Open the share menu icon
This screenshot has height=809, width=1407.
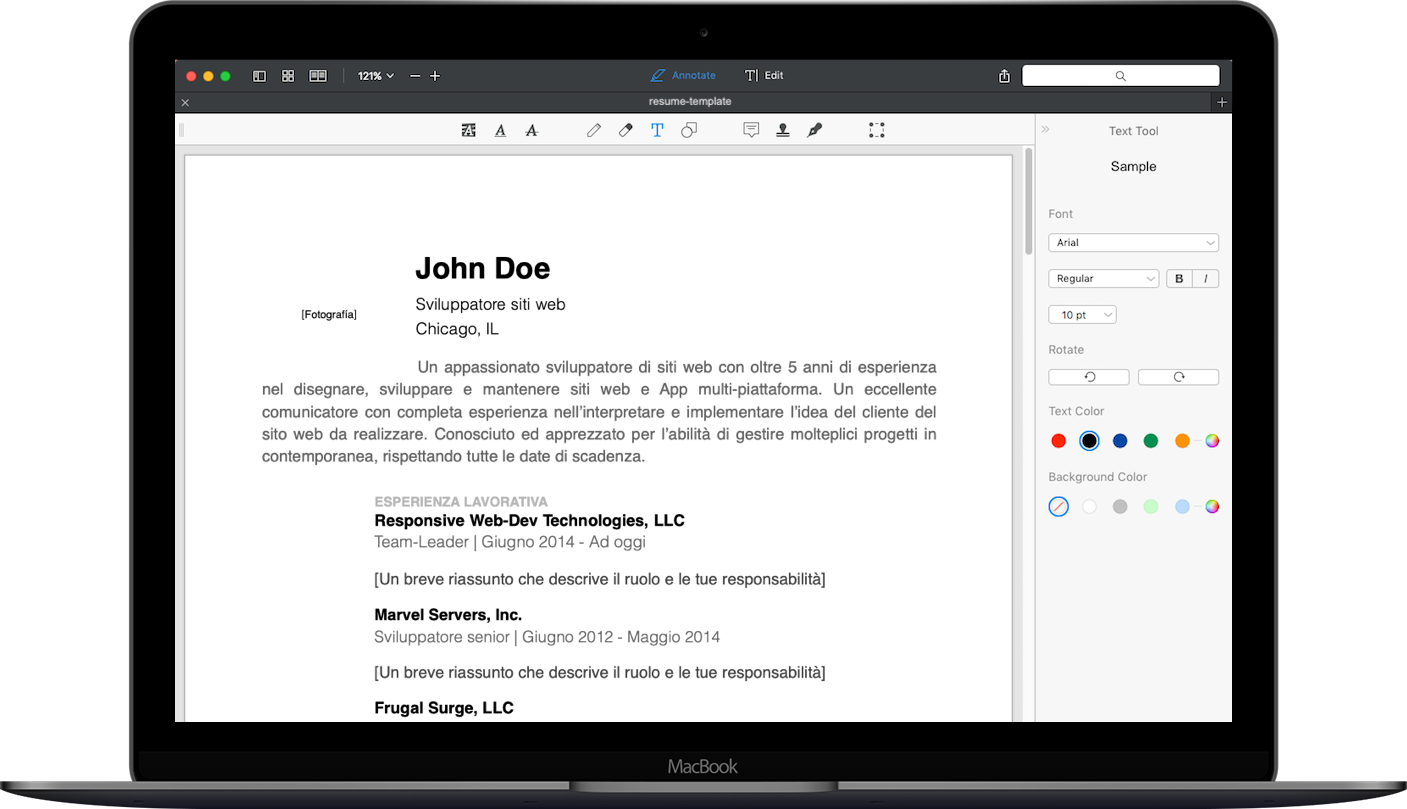[x=1004, y=76]
